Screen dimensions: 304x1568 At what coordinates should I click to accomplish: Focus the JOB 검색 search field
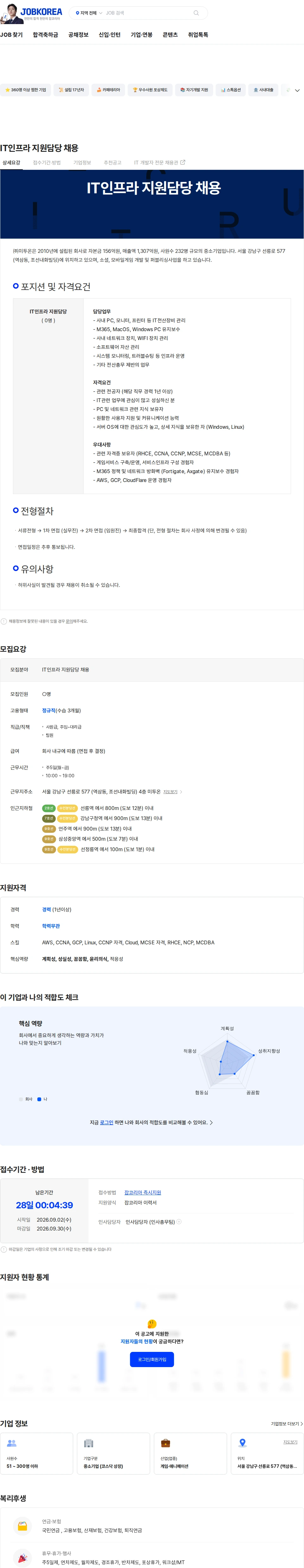click(x=146, y=13)
